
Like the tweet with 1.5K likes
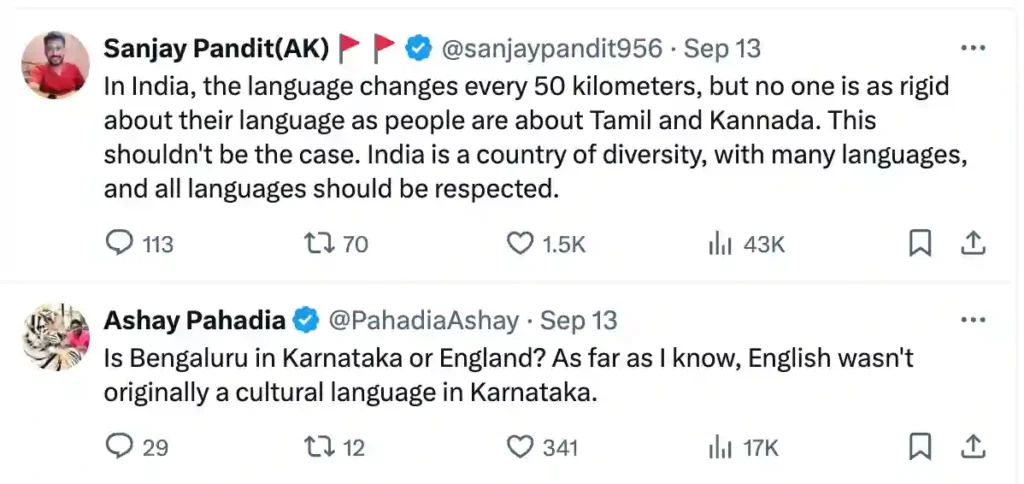click(x=520, y=243)
